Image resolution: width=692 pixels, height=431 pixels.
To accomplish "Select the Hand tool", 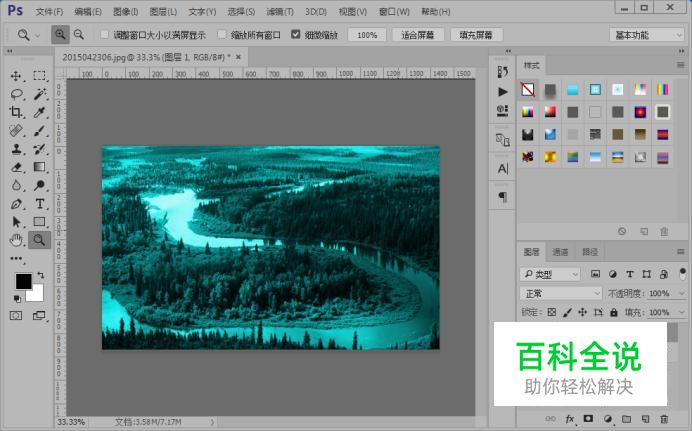I will (x=16, y=240).
